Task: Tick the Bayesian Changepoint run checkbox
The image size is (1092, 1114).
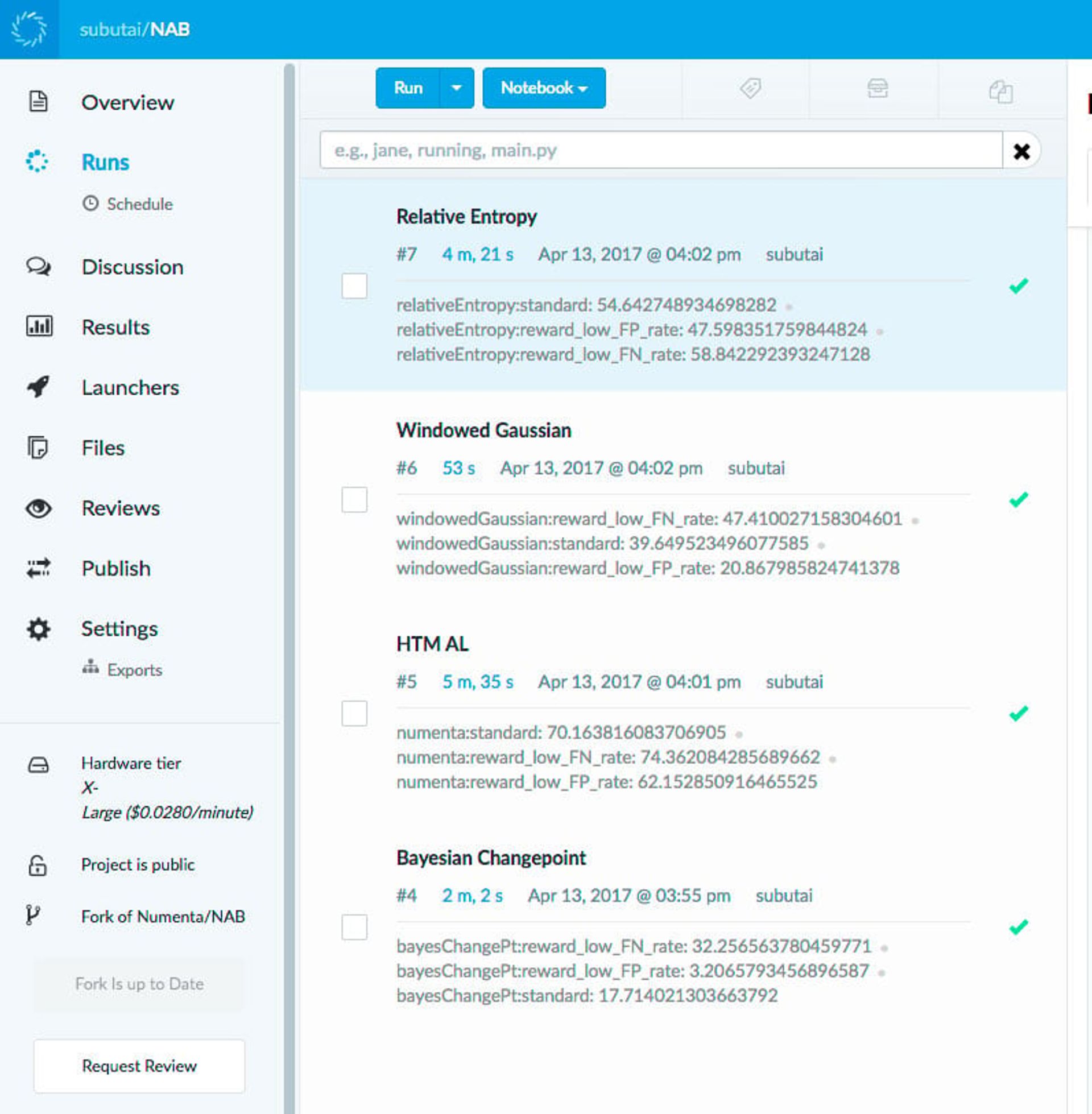Action: click(x=354, y=927)
